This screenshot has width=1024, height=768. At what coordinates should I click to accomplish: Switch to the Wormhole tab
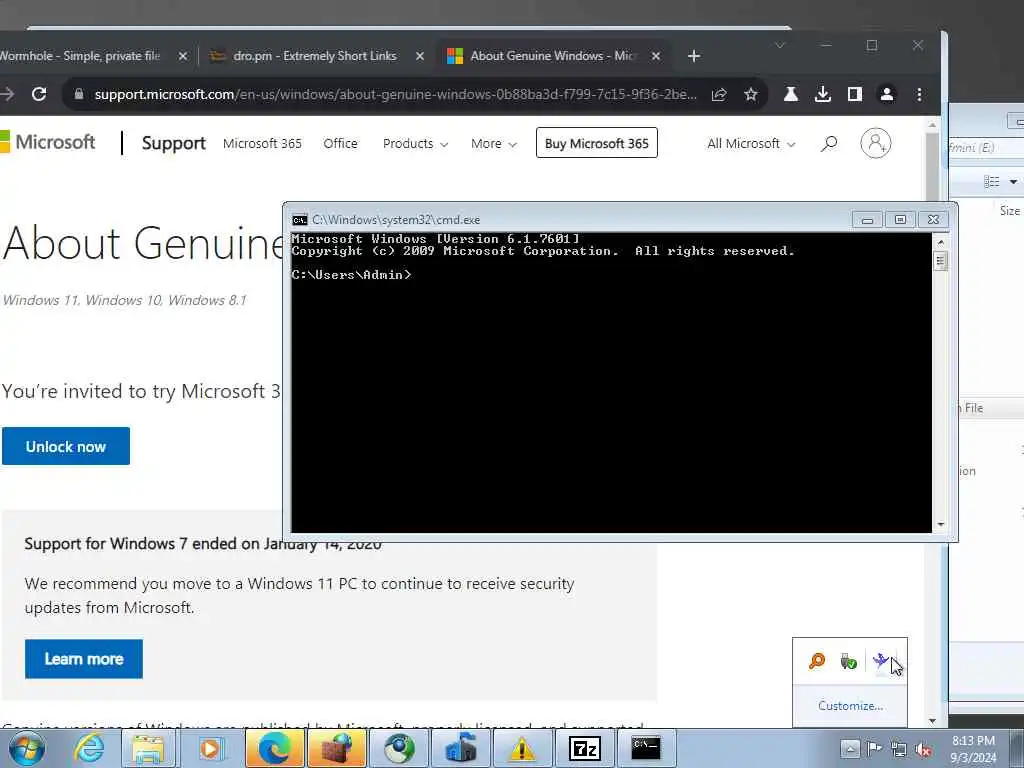80,56
